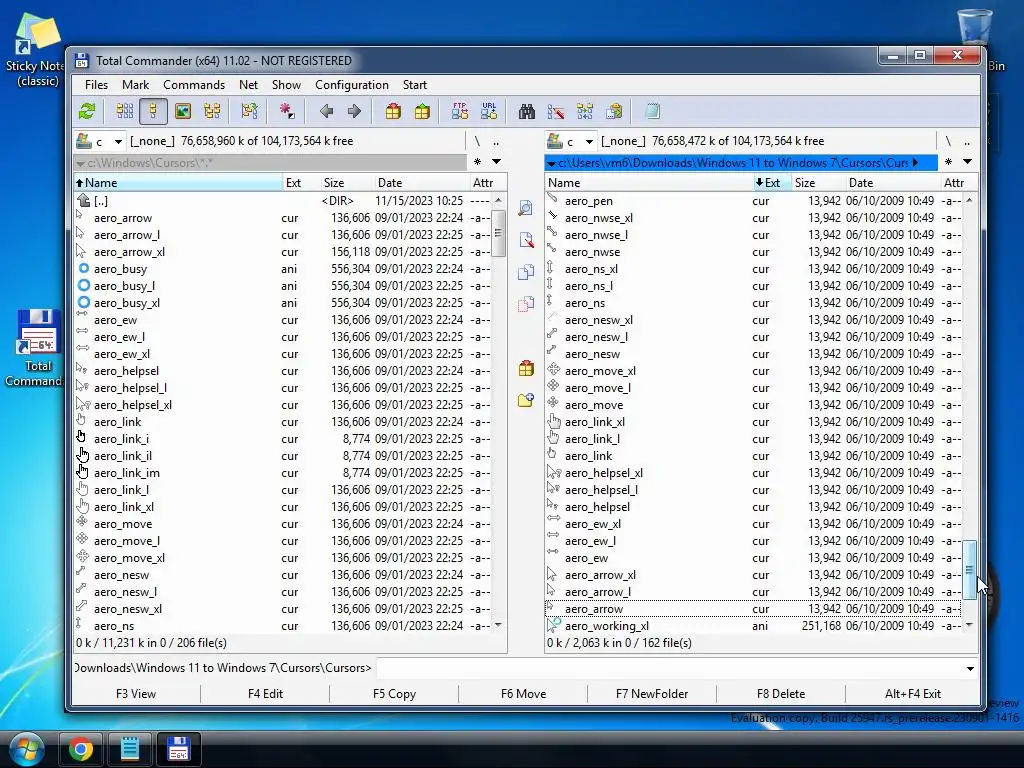This screenshot has height=768, width=1024.
Task: Open Google Chrome from the taskbar
Action: (80, 749)
